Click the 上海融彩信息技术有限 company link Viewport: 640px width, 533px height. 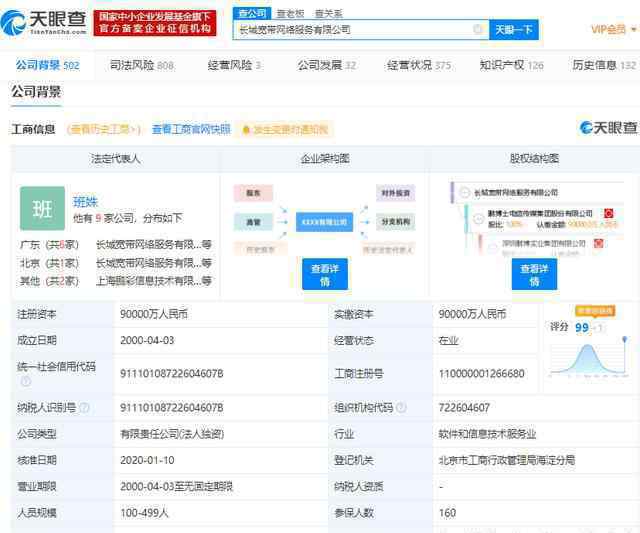154,280
